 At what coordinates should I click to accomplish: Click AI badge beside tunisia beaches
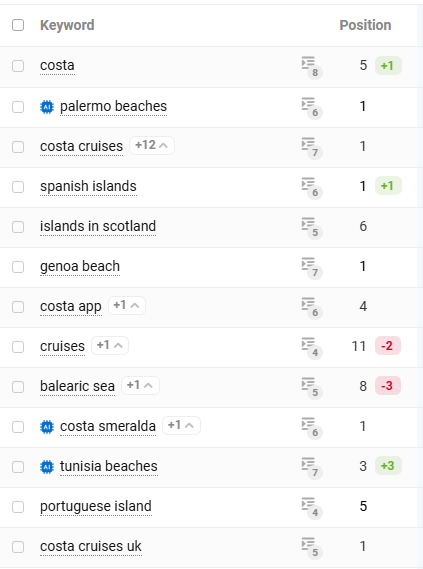click(x=47, y=467)
